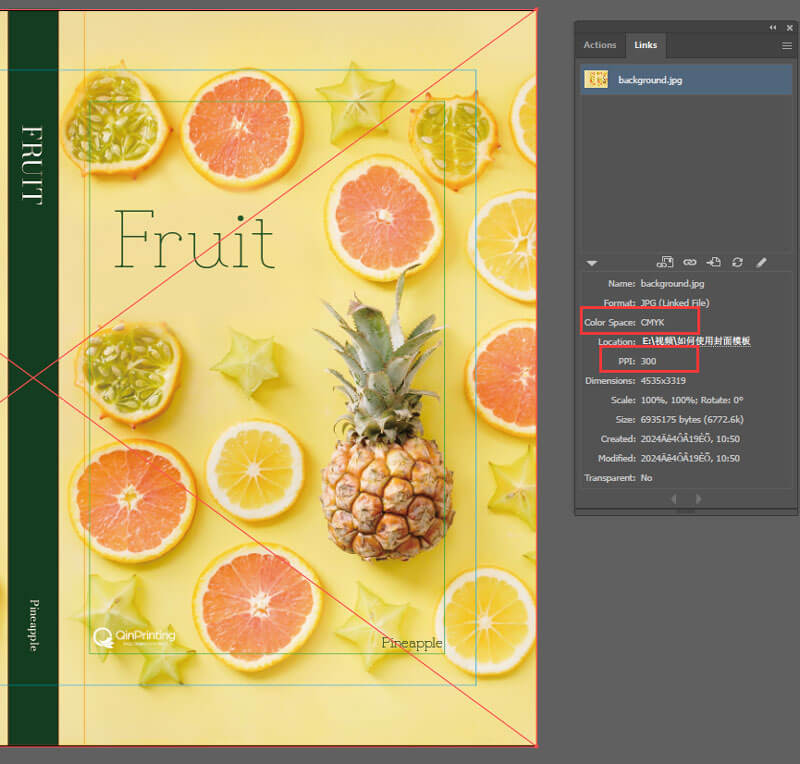Click the Location file path link
Viewport: 800px width, 764px height.
click(696, 341)
